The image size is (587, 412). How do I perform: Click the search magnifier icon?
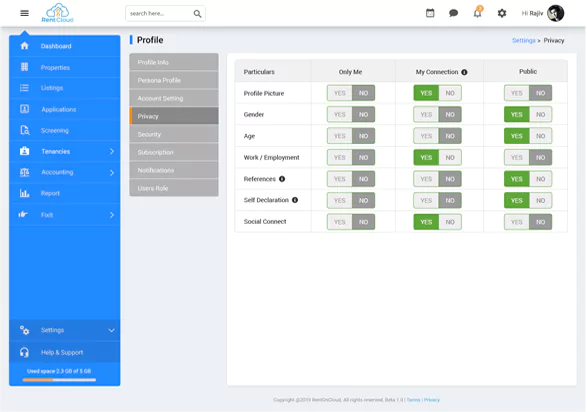point(197,14)
